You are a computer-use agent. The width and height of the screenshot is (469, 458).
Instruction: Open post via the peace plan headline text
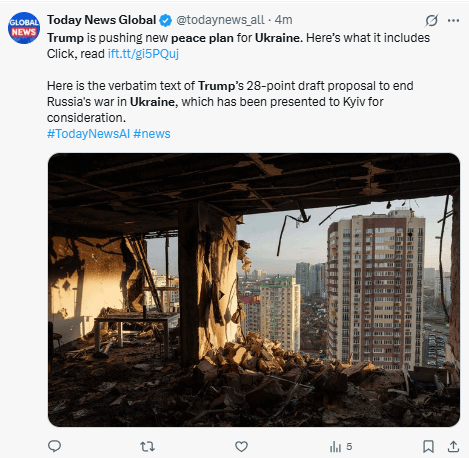tap(238, 38)
